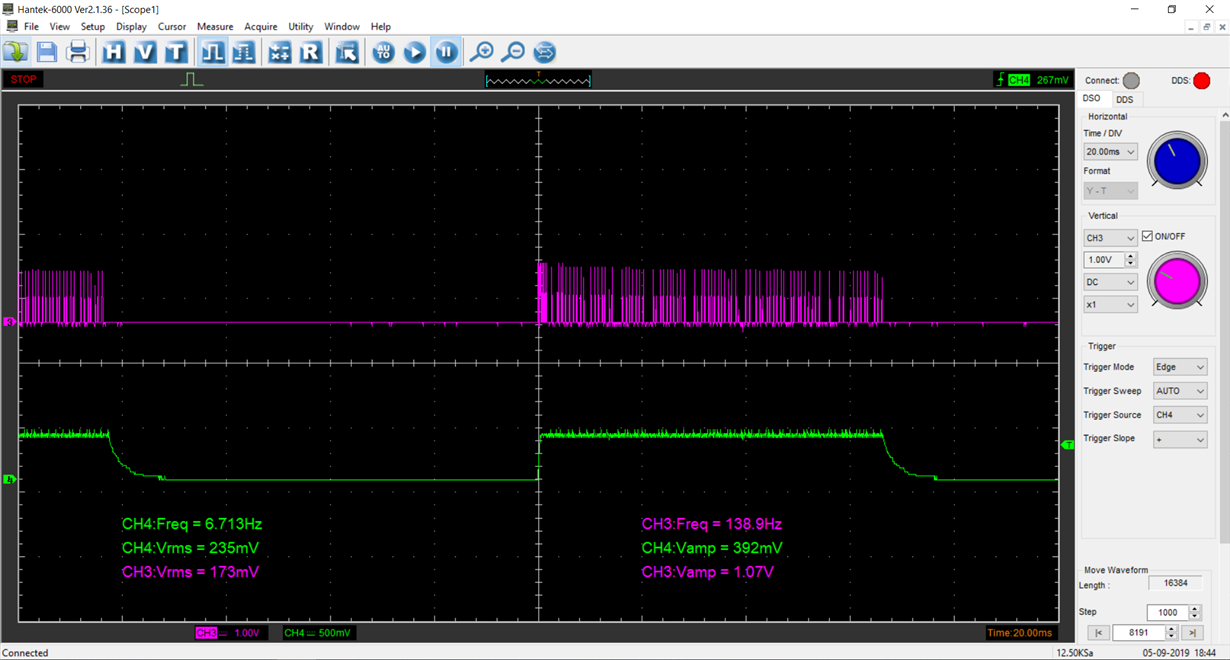Image resolution: width=1230 pixels, height=660 pixels.
Task: Click the green pulse trigger status icon
Action: (x=191, y=79)
